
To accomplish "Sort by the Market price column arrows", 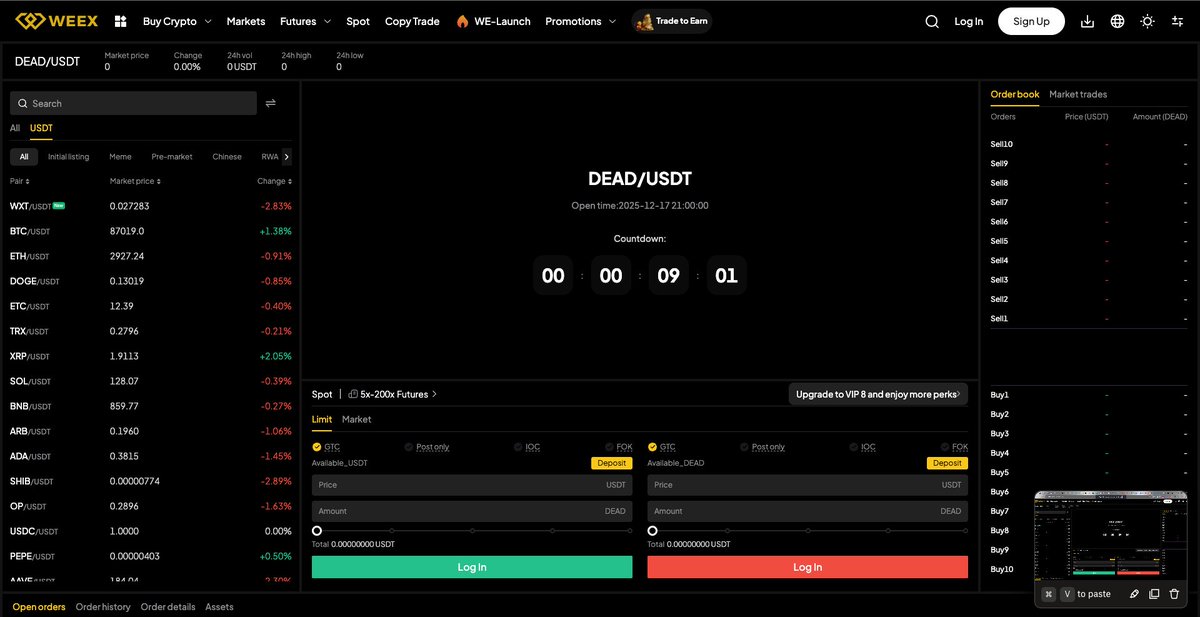I will click(x=158, y=182).
